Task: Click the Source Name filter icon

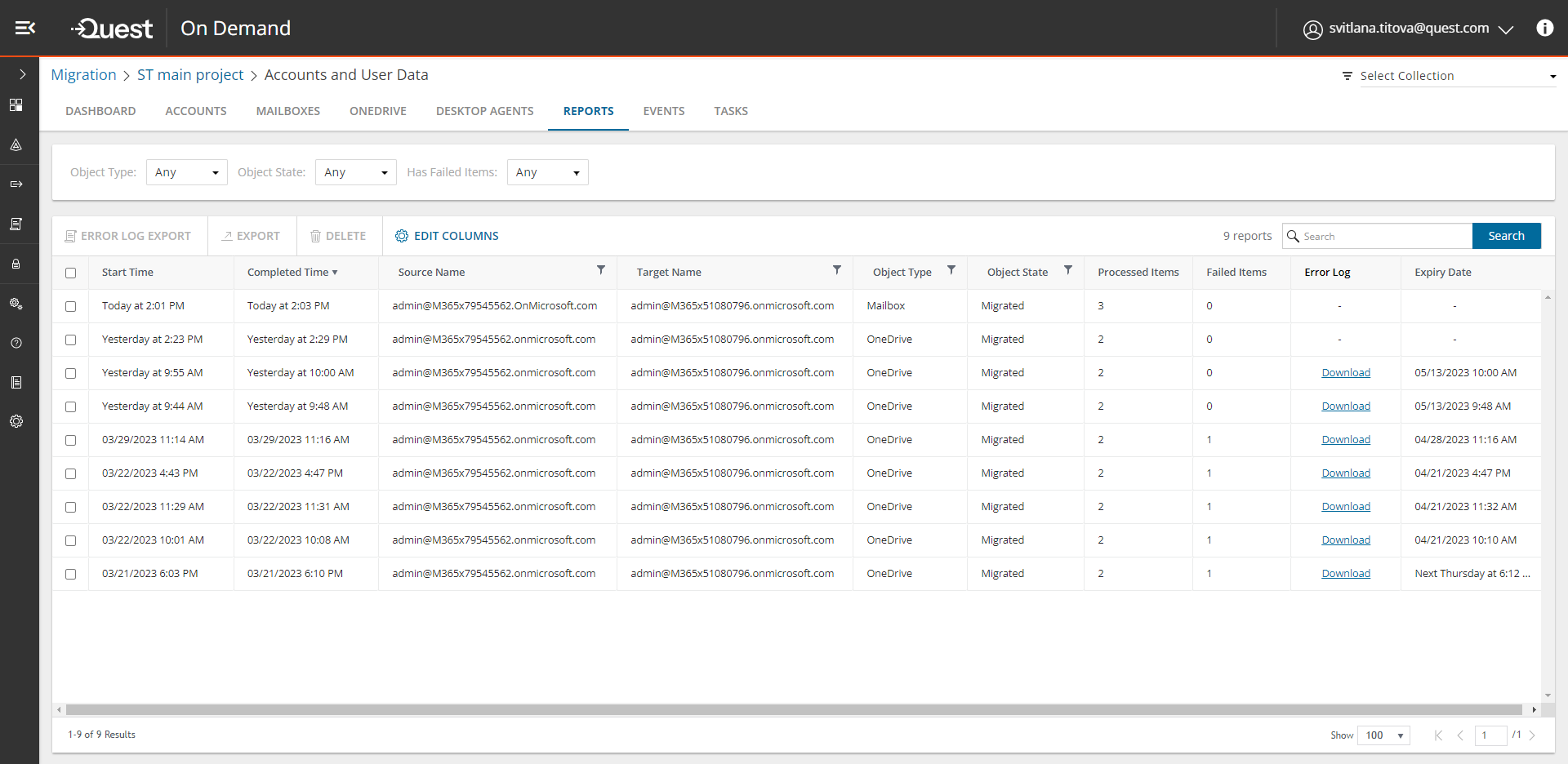Action: click(x=601, y=270)
